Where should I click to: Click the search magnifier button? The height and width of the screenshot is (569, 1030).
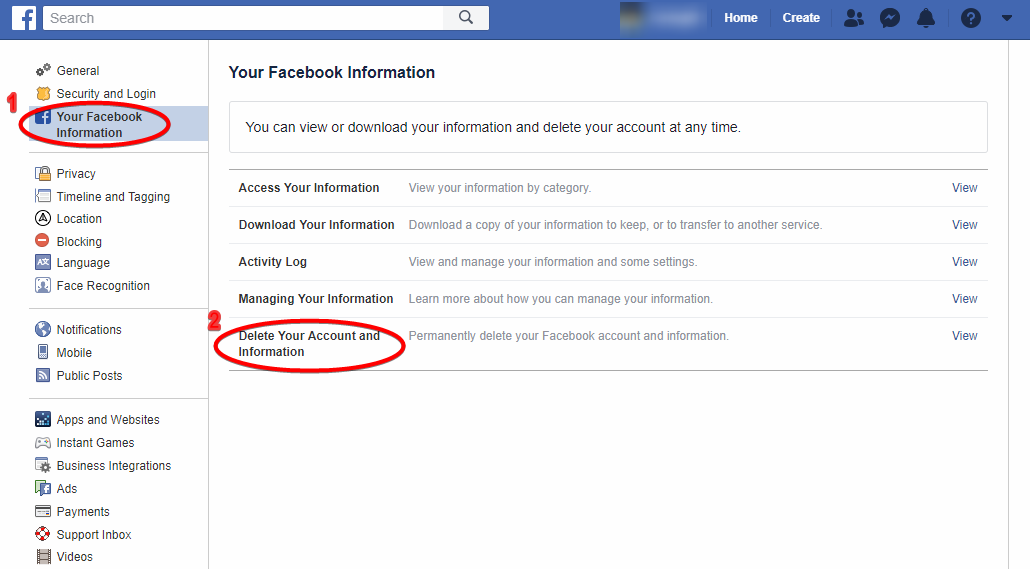click(x=466, y=17)
